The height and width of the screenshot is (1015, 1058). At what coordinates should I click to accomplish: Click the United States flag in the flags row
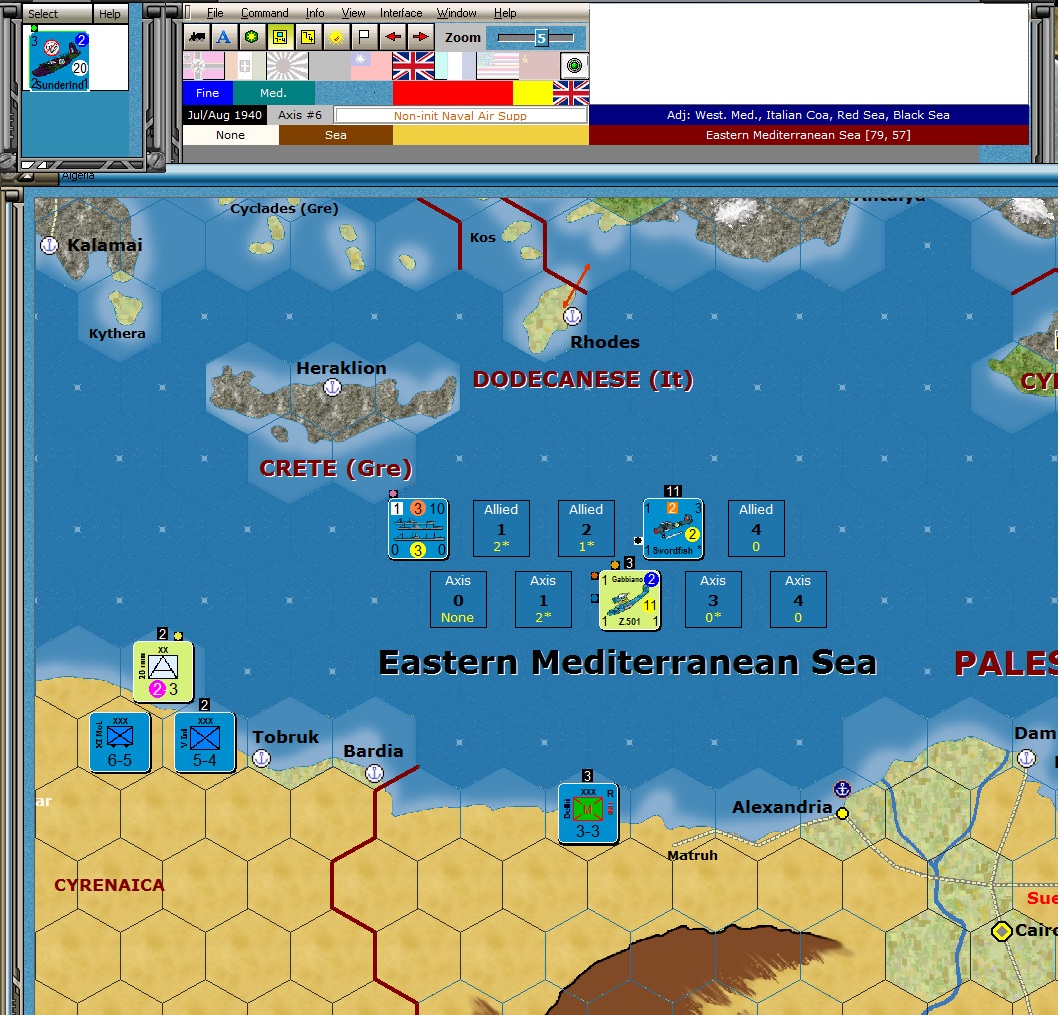coord(497,66)
